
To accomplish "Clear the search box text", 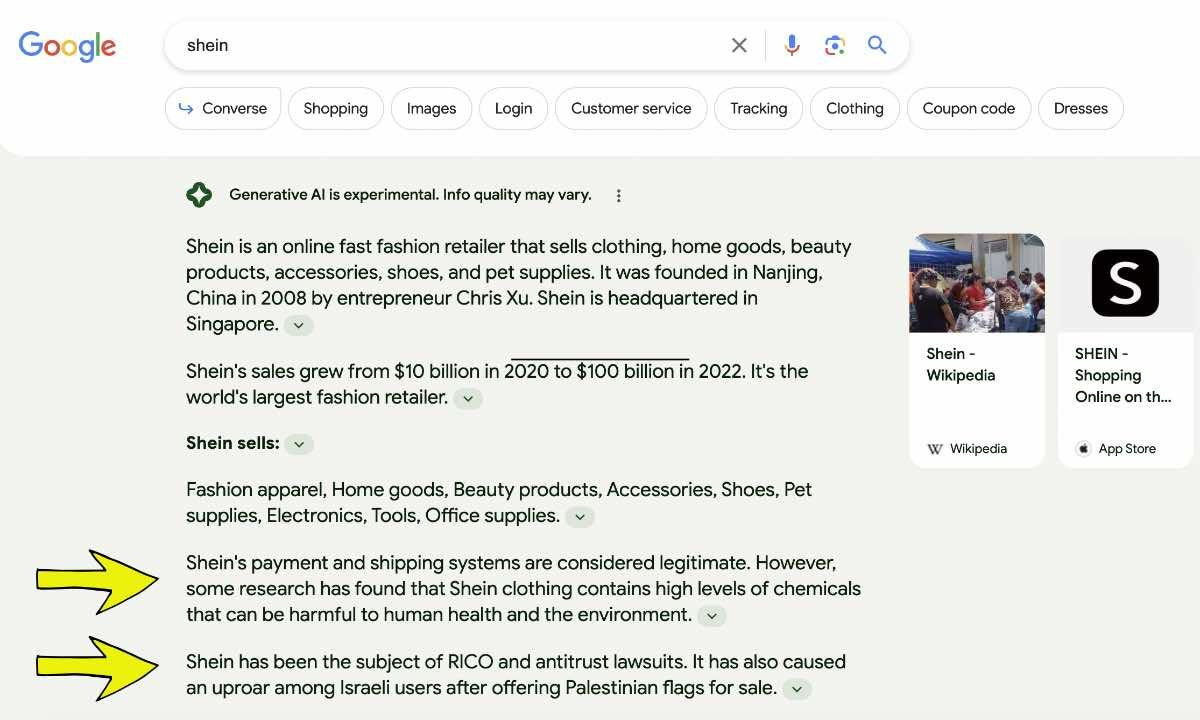I will [739, 45].
